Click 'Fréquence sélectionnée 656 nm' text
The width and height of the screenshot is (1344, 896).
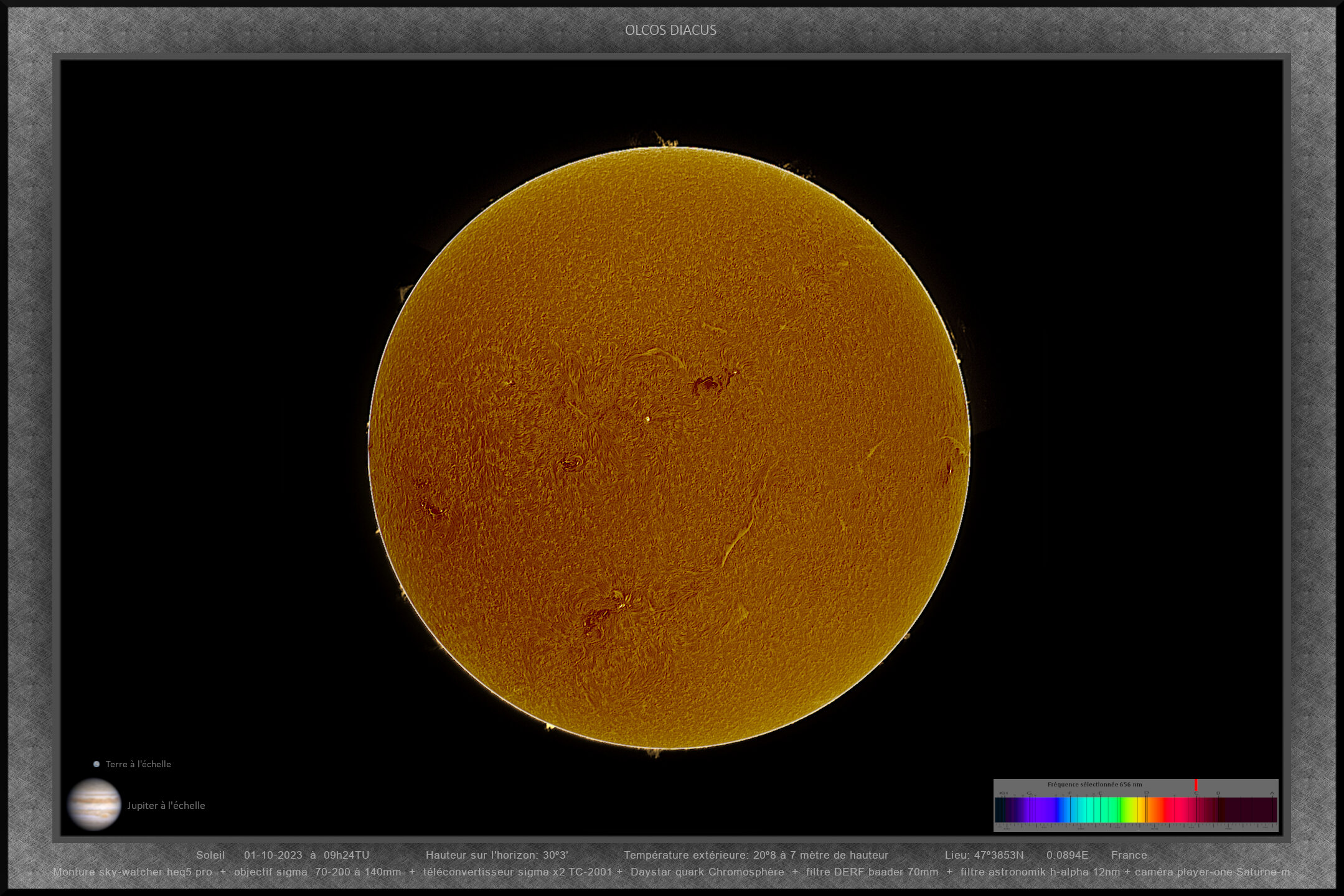click(1094, 785)
